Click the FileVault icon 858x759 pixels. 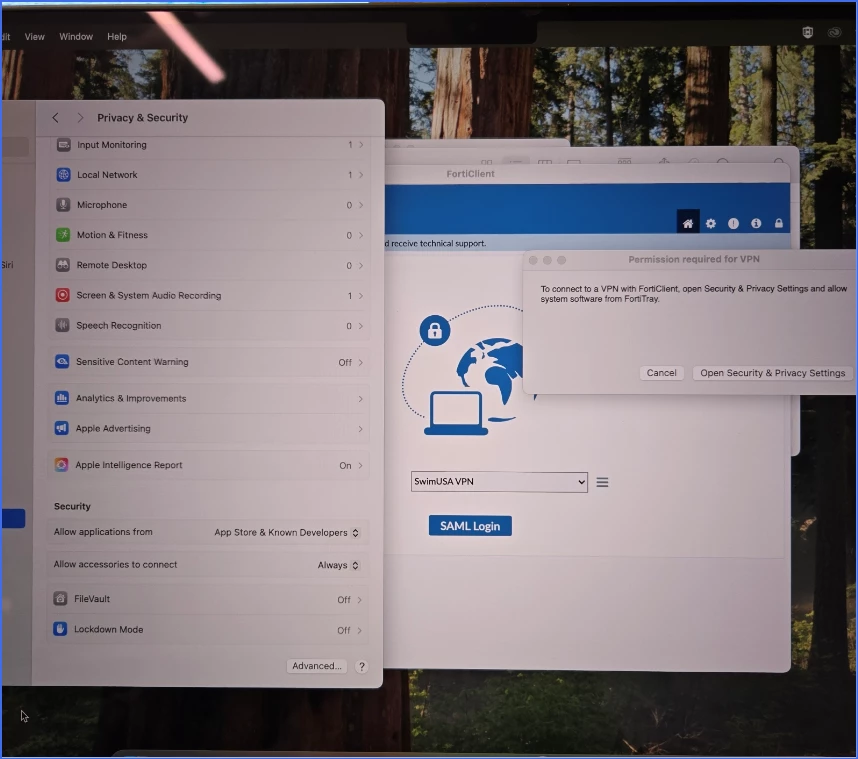60,598
